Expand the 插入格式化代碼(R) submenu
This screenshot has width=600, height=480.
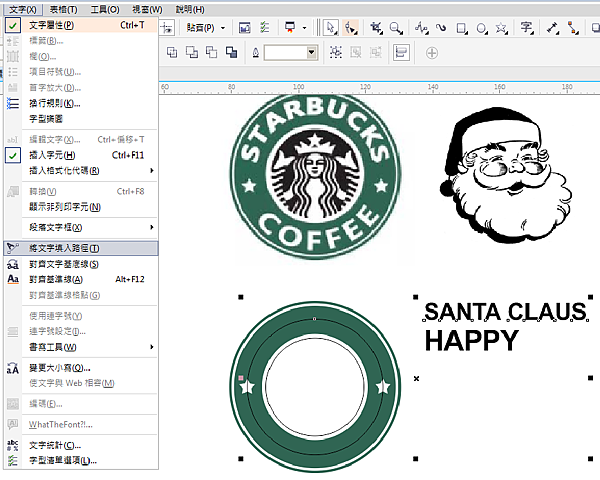point(152,171)
